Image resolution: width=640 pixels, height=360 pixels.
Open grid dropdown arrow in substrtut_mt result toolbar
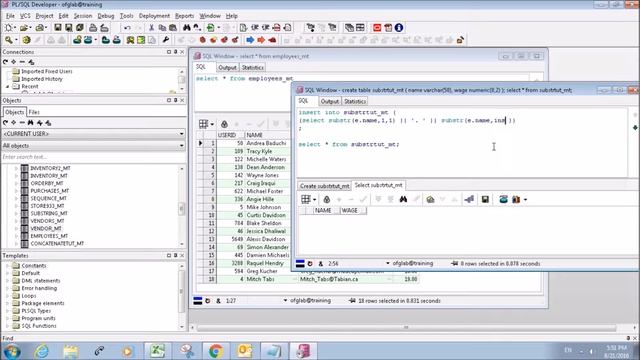(x=314, y=200)
